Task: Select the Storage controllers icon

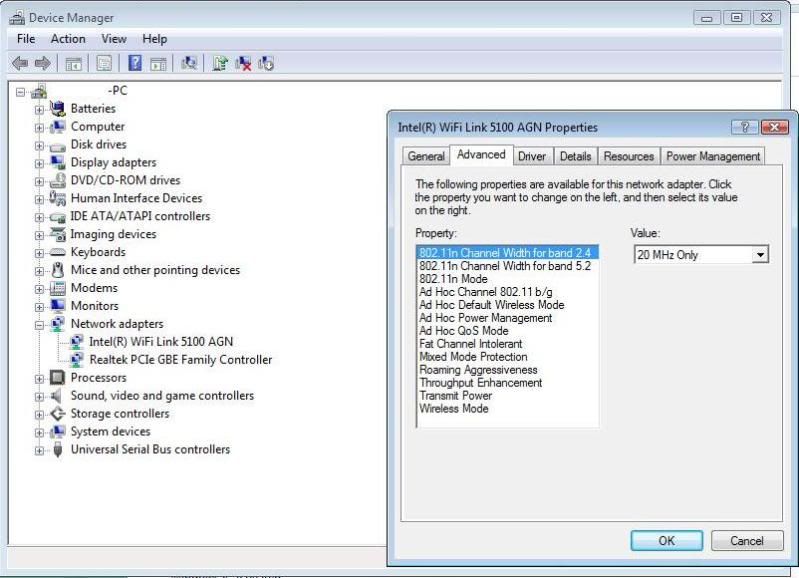Action: coord(58,413)
